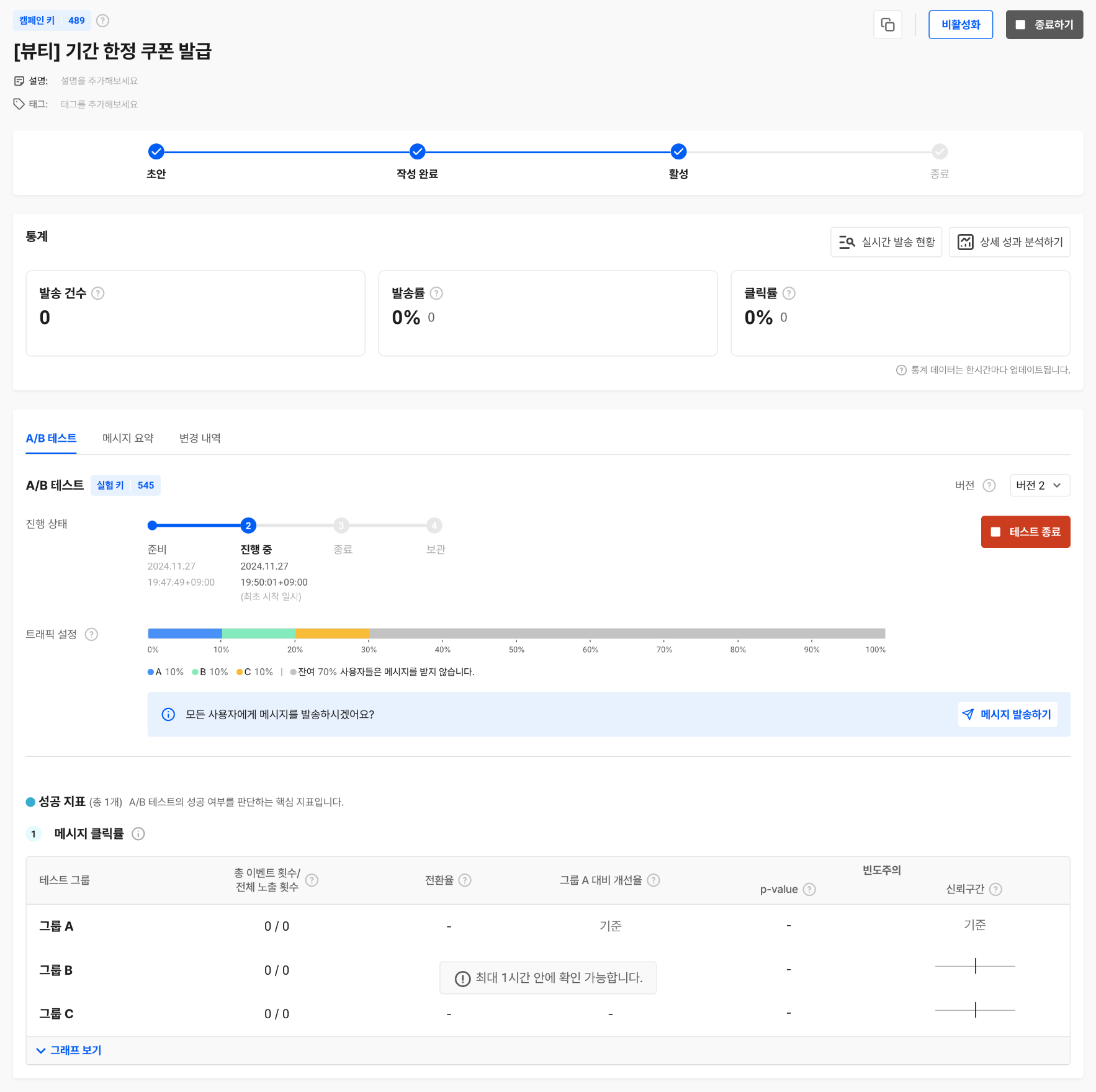Click the 최대 1시간 안에 확인 가능합니다 notice
The width and height of the screenshot is (1096, 1092).
click(x=548, y=978)
